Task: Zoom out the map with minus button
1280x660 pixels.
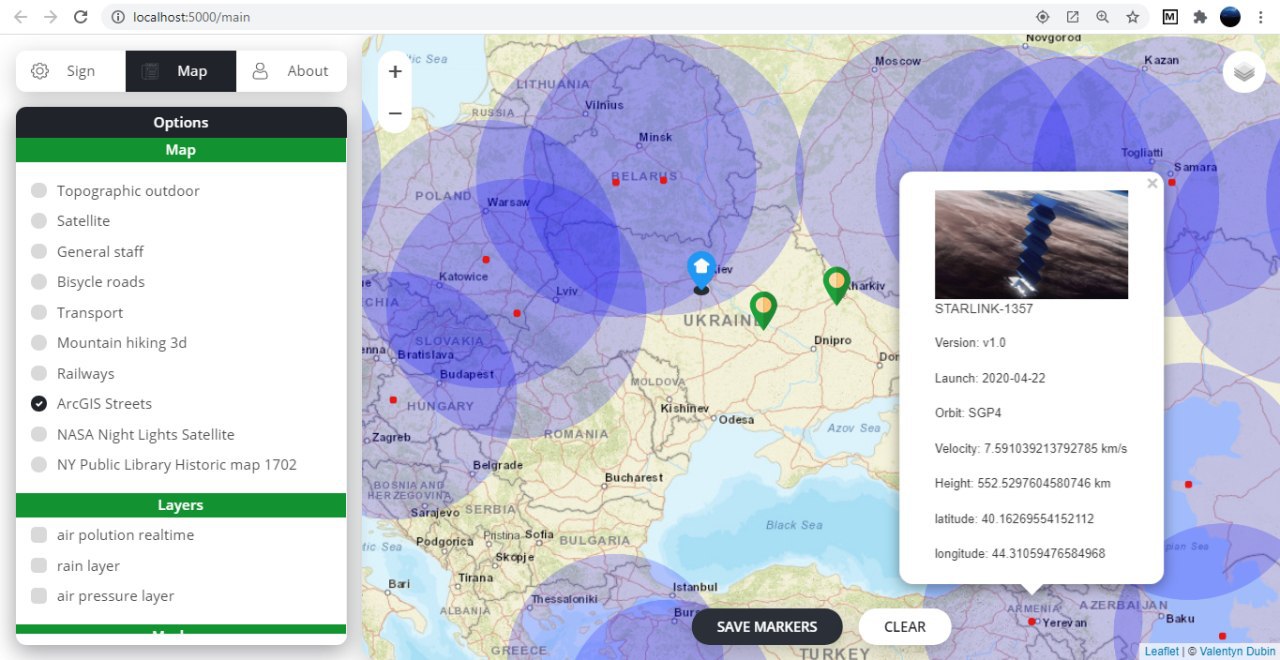Action: (x=395, y=113)
